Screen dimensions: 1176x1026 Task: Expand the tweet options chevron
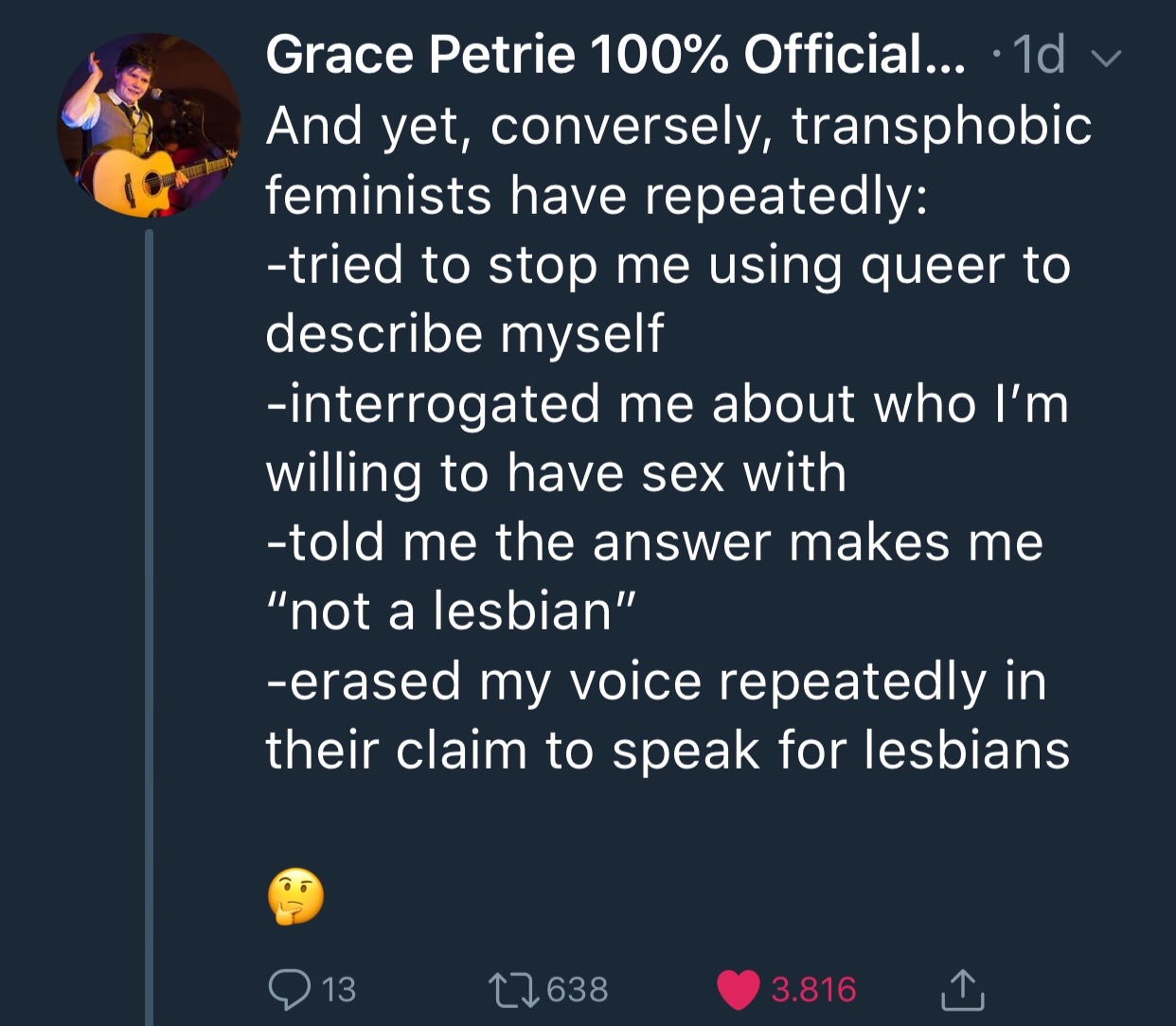click(1106, 59)
